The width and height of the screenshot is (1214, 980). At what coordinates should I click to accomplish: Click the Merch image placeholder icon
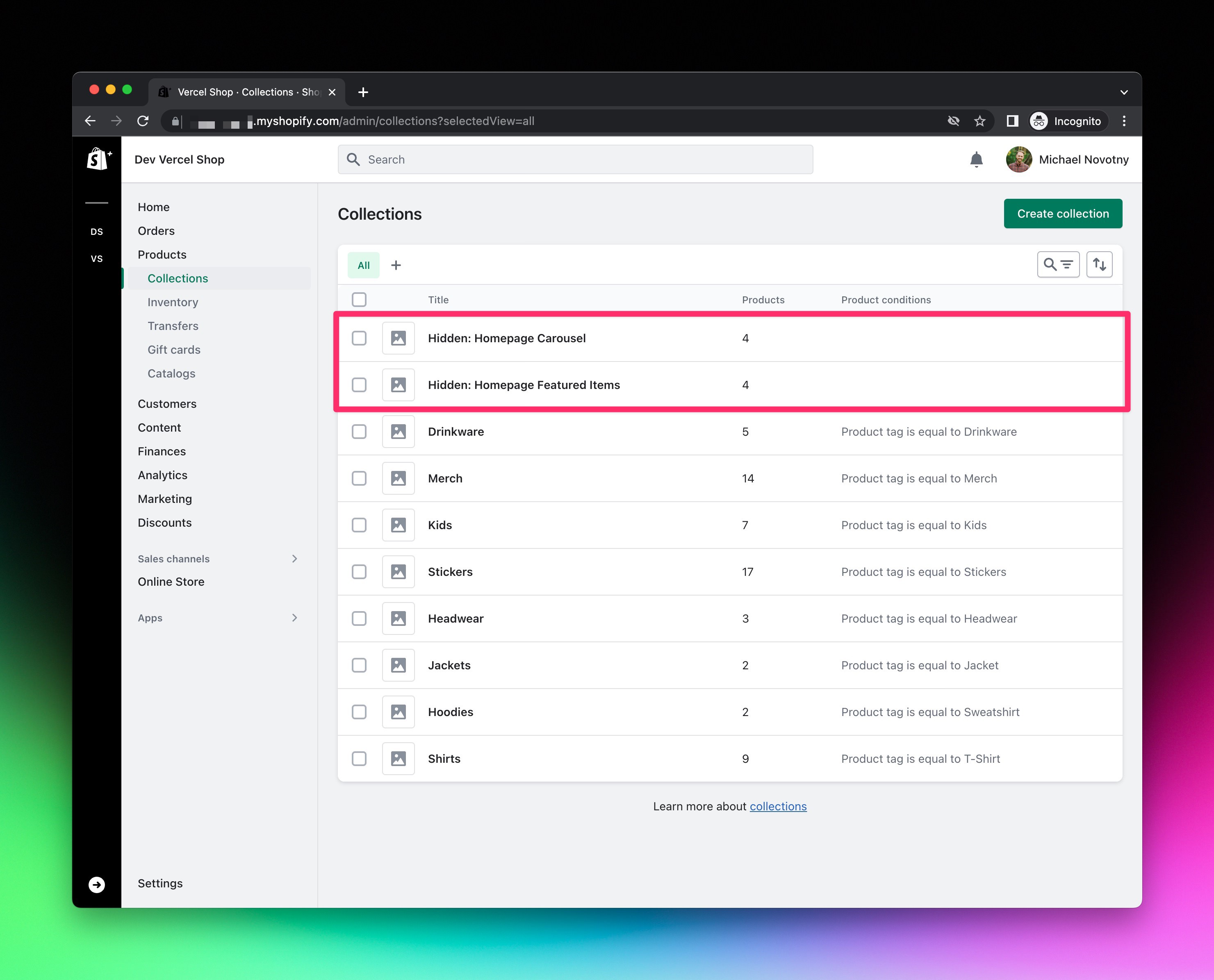click(398, 479)
